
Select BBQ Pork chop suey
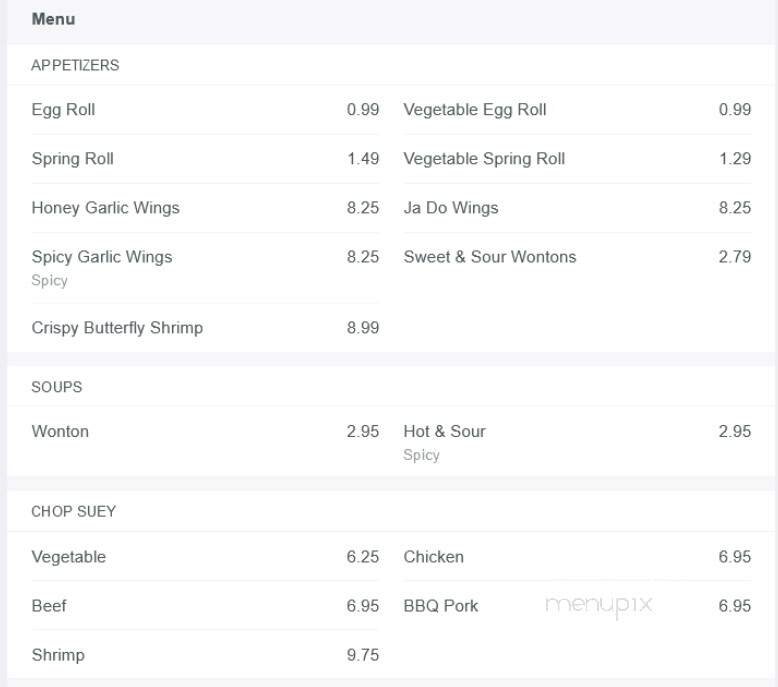[441, 606]
